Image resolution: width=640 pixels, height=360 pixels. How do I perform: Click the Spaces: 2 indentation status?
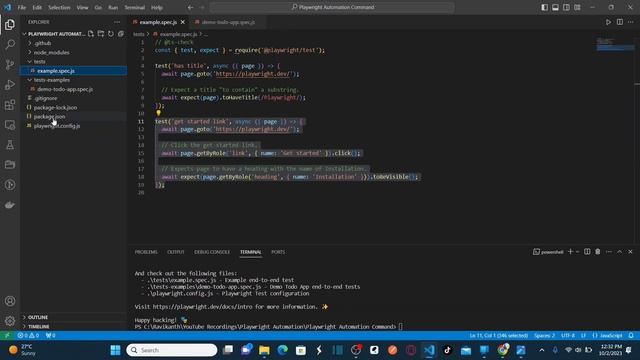coord(544,336)
